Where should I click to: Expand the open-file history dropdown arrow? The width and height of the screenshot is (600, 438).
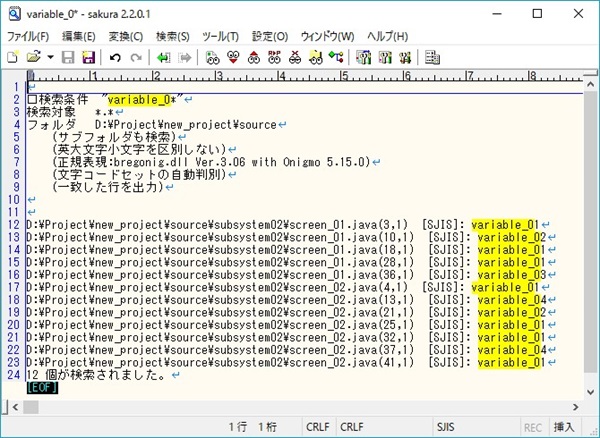(50, 58)
